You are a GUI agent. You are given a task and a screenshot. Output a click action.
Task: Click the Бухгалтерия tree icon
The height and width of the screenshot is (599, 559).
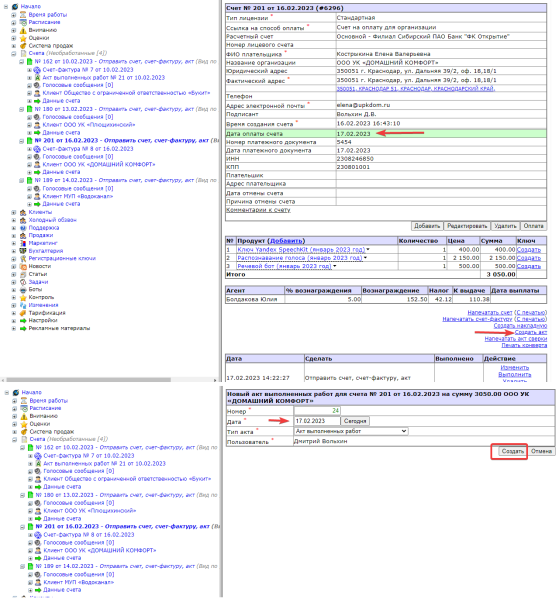pos(23,251)
